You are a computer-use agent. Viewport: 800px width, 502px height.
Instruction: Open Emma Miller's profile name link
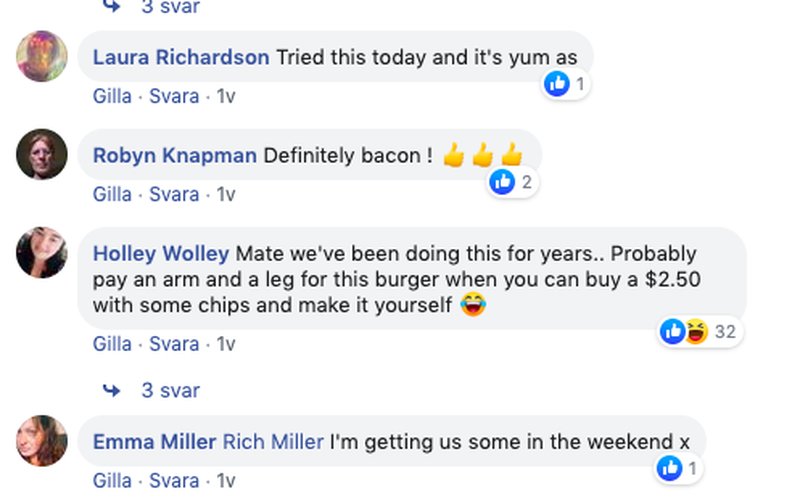pos(154,441)
